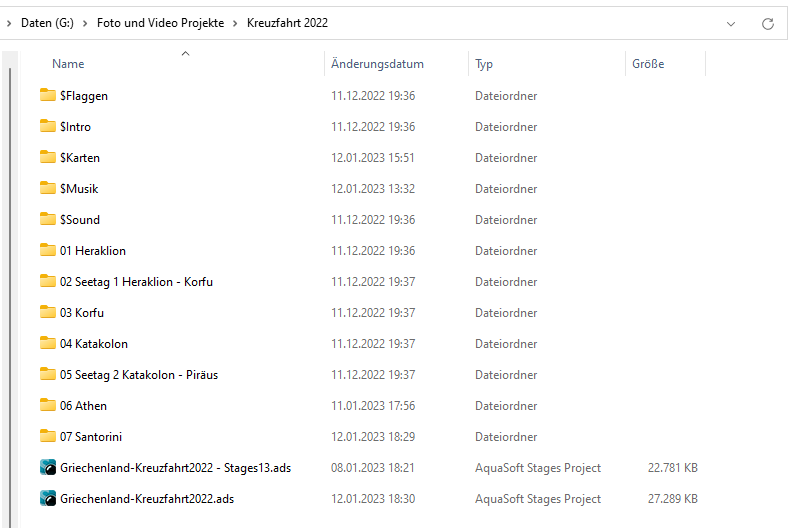795x528 pixels.
Task: Expand the chevron after Daten (G:)
Action: pos(87,23)
